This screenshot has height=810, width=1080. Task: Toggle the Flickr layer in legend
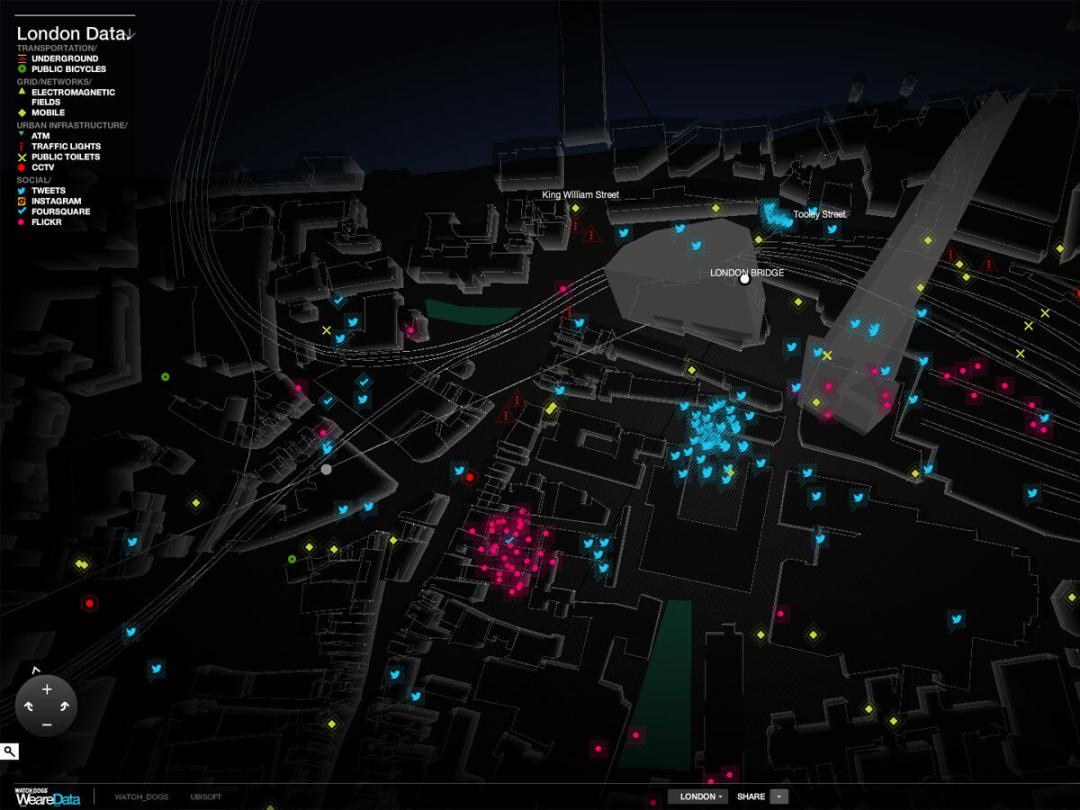(46, 222)
